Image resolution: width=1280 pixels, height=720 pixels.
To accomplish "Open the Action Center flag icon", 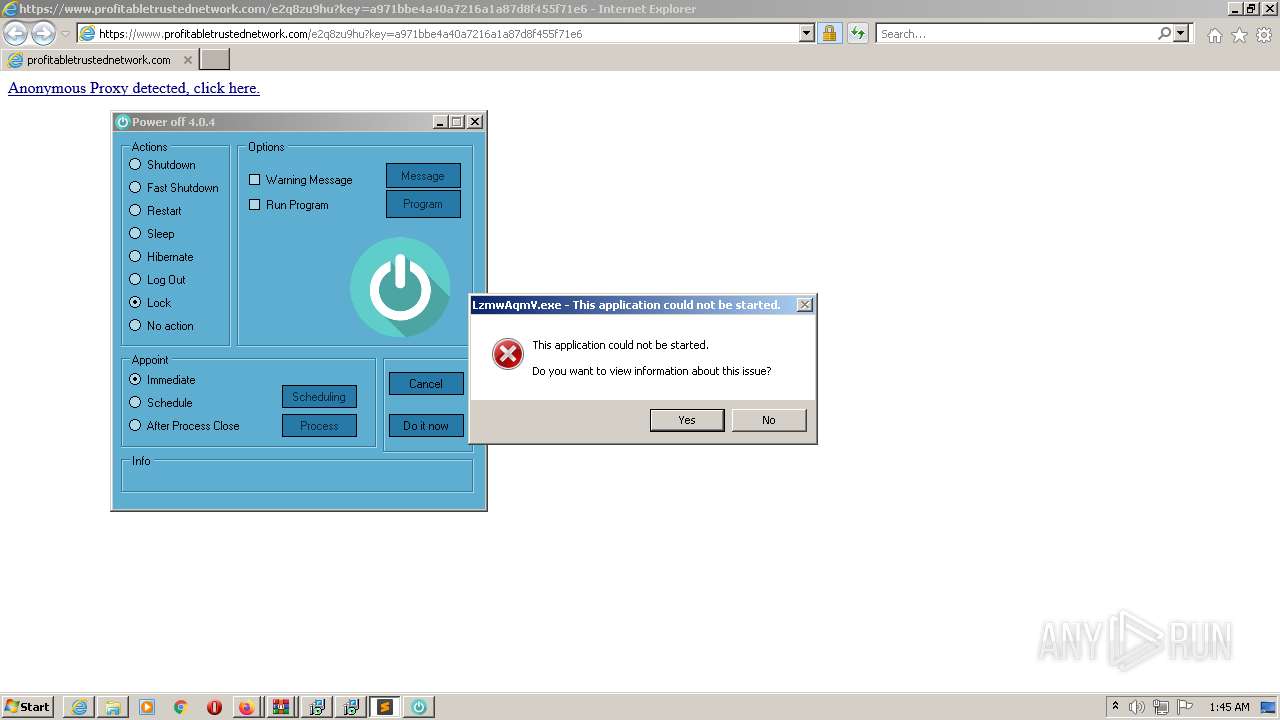I will tap(1185, 707).
